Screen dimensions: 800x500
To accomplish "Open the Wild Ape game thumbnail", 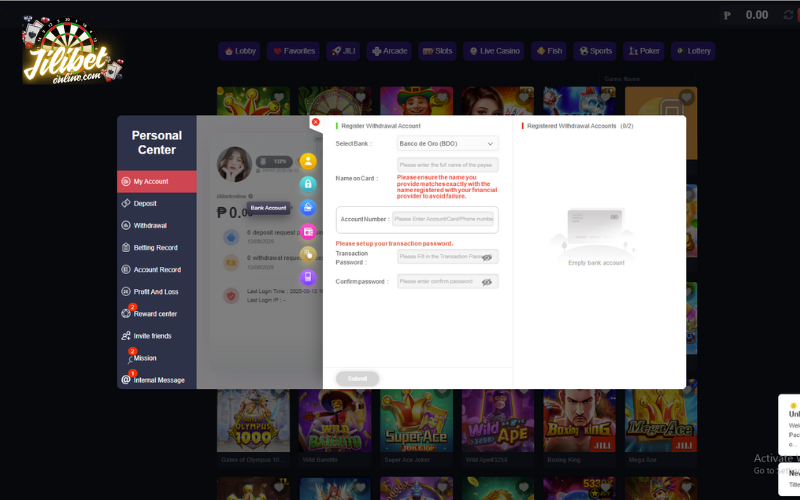I will (x=498, y=421).
